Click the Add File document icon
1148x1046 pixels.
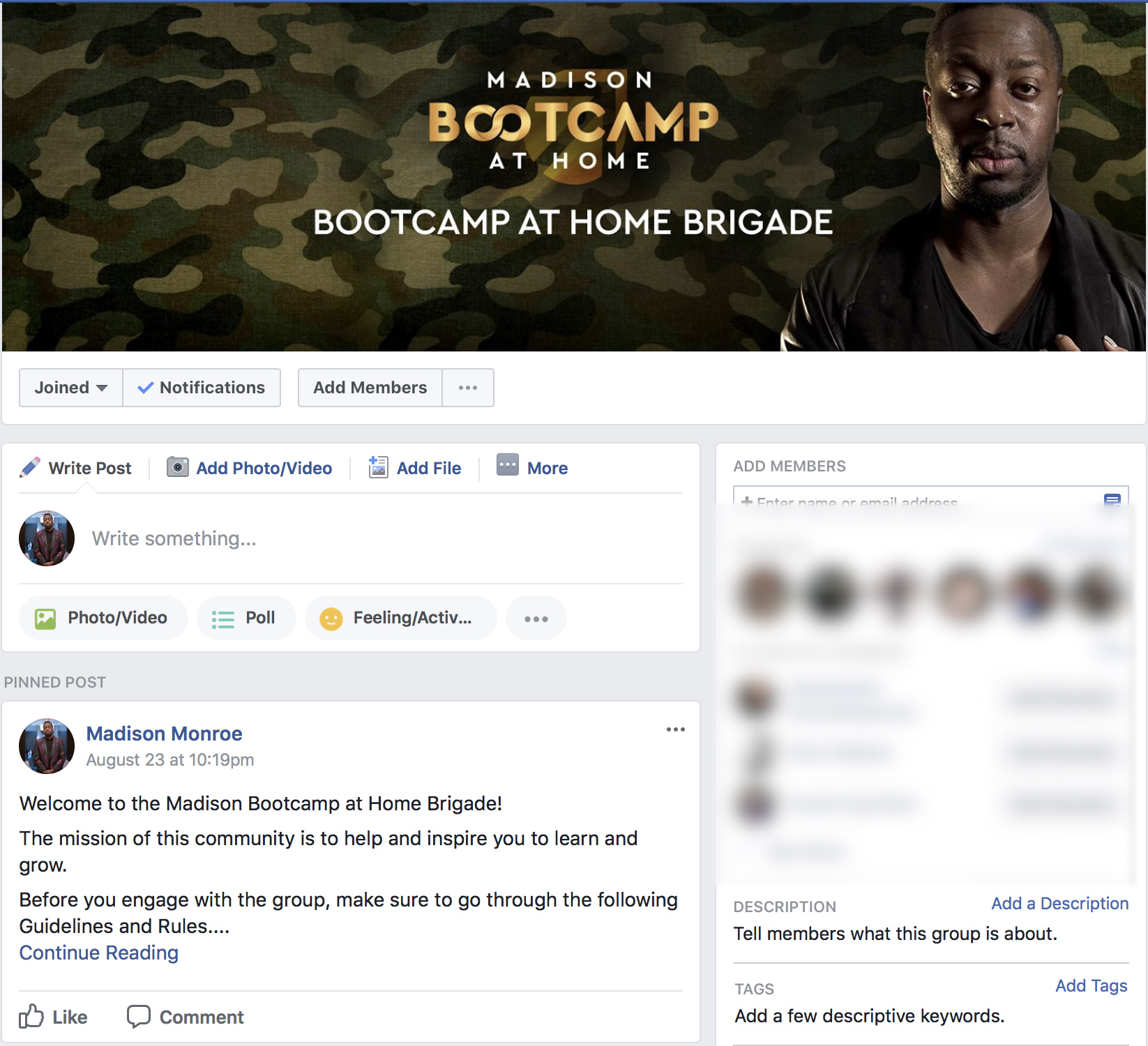click(x=378, y=467)
